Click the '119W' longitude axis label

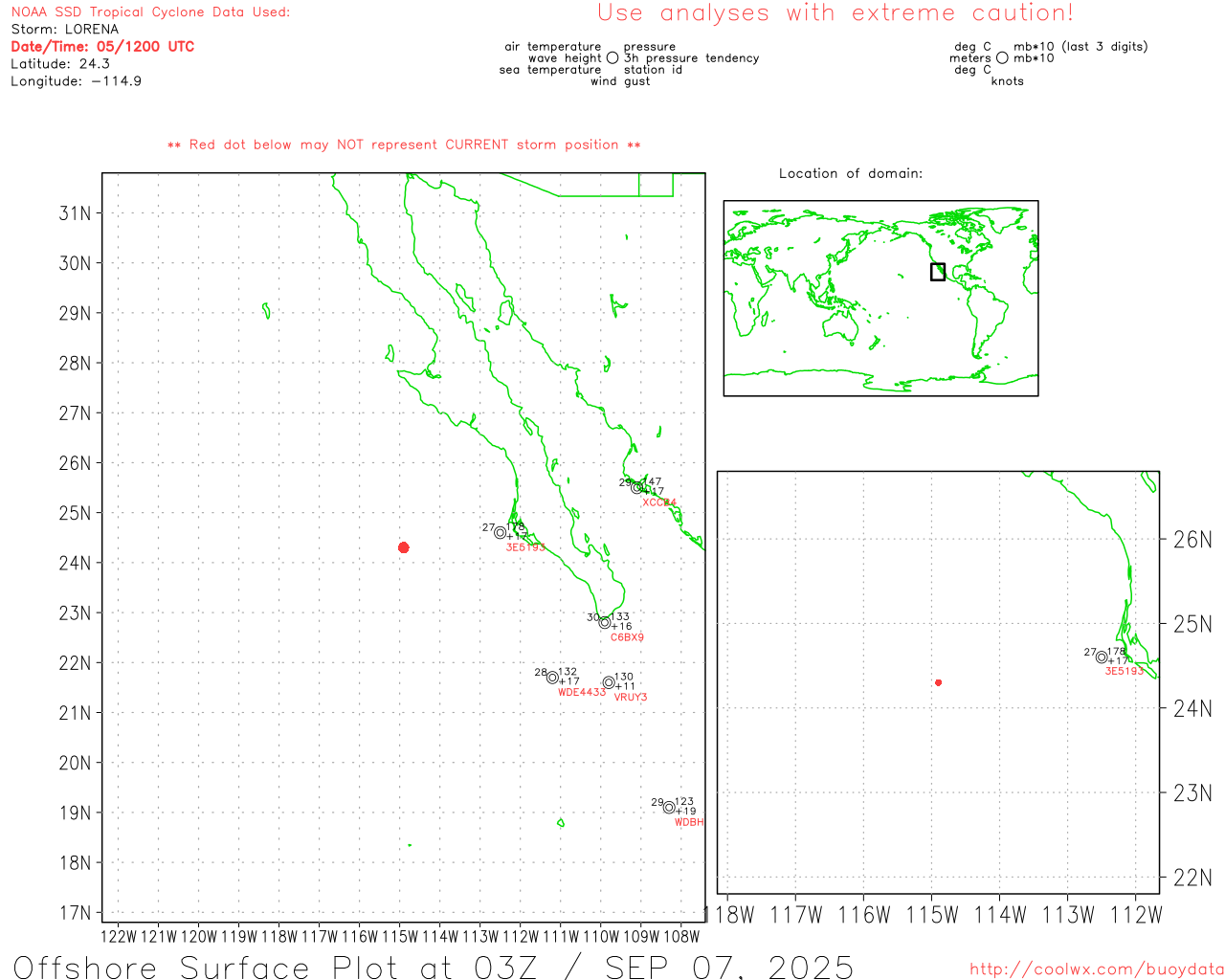(239, 937)
